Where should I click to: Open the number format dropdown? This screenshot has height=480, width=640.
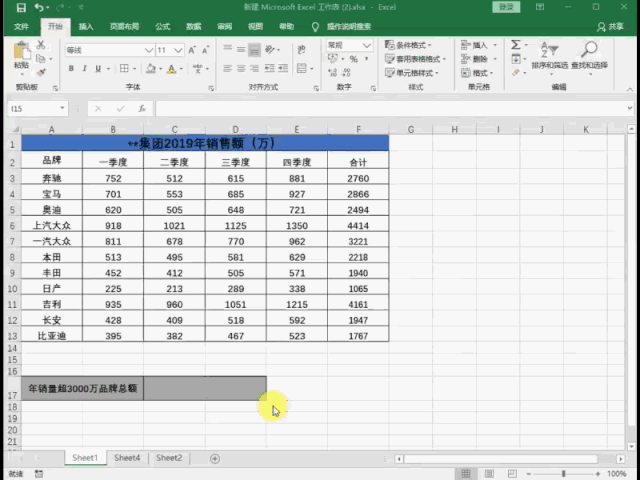367,45
